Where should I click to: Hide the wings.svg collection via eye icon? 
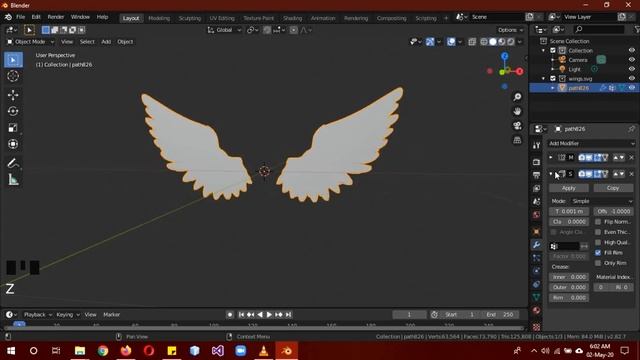pos(631,79)
